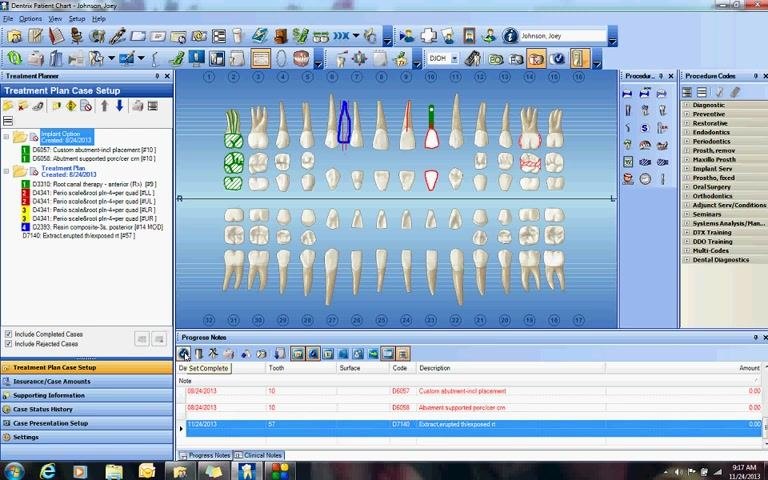Open the DJOH provider dropdown
This screenshot has width=768, height=480.
coord(454,59)
